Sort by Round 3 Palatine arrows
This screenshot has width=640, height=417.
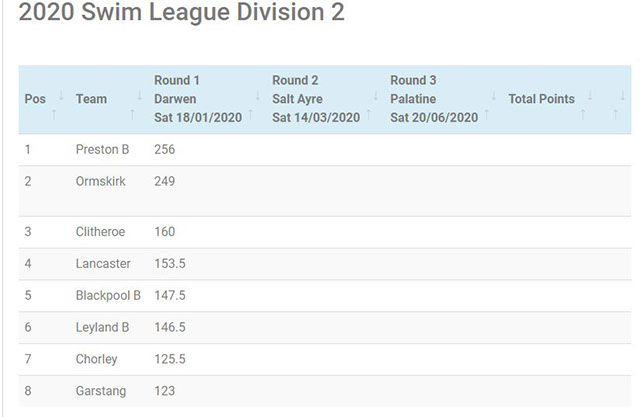(489, 104)
